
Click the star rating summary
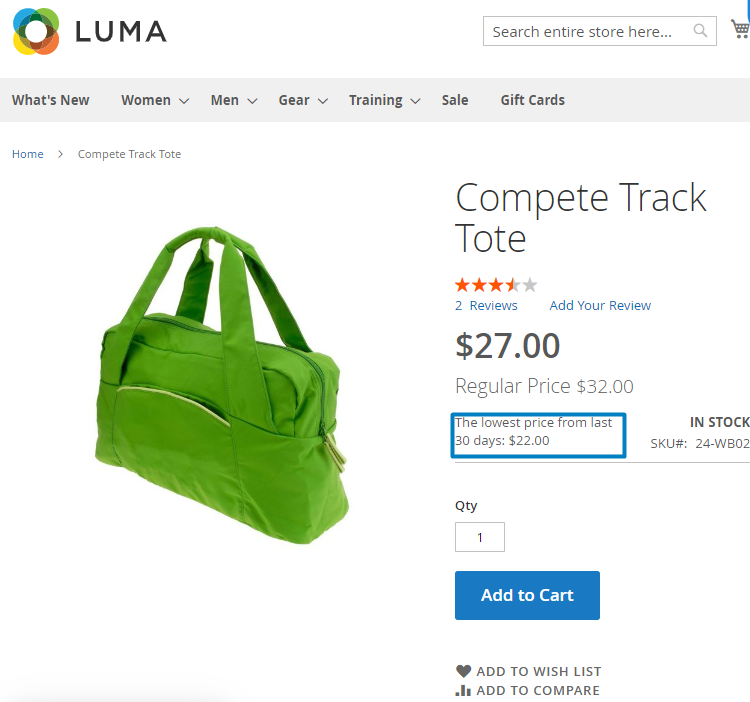point(496,285)
